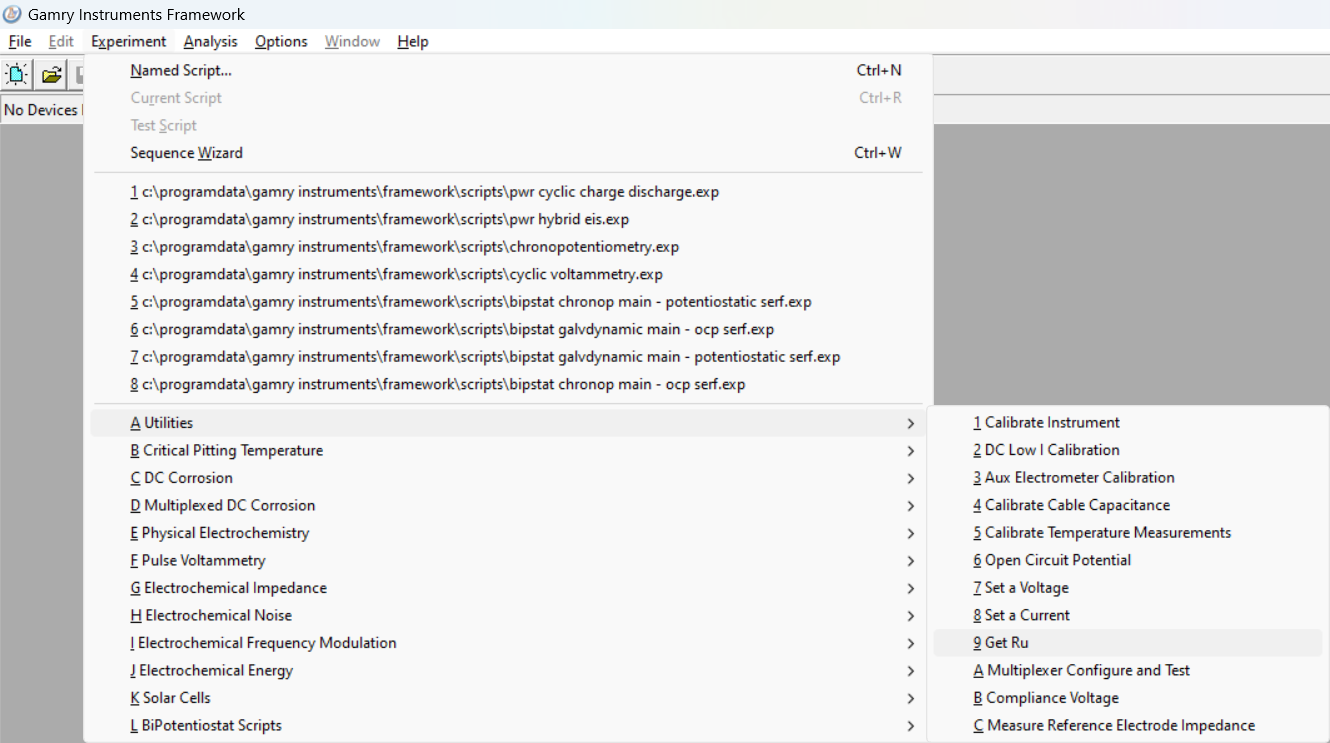Expand Physical Electrochemistry submenu arrow
Image resolution: width=1330 pixels, height=743 pixels.
tap(910, 533)
